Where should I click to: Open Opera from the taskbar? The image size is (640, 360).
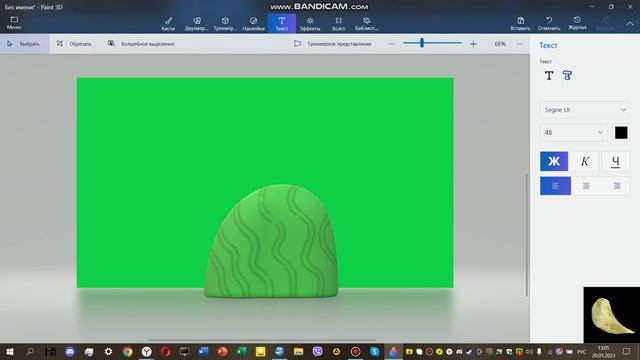[165, 351]
